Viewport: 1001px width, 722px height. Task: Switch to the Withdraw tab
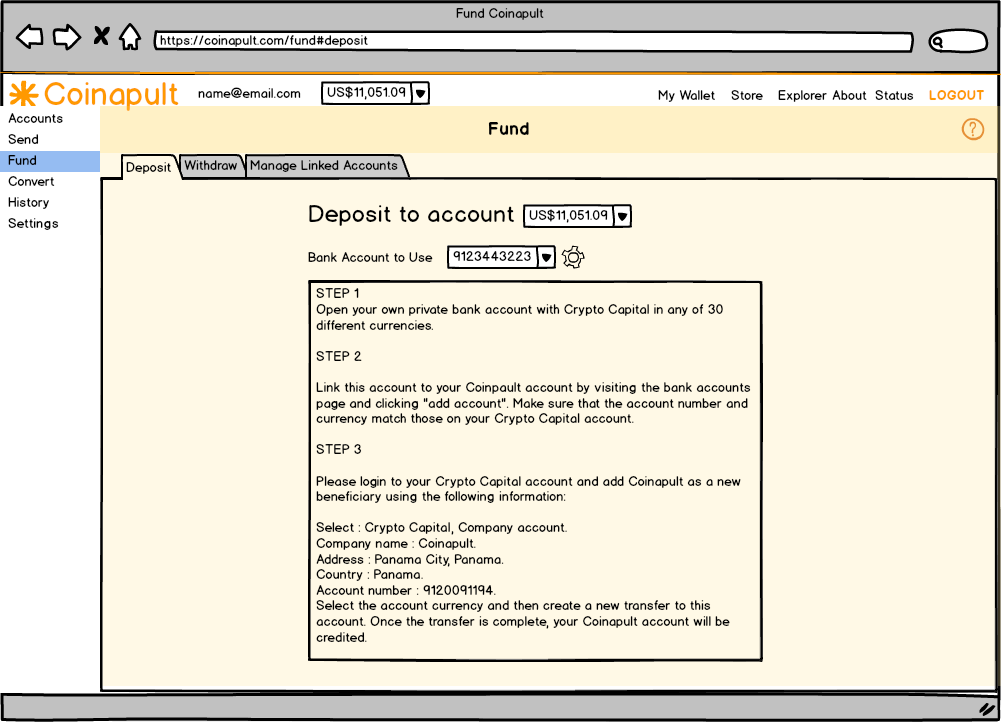coord(211,166)
